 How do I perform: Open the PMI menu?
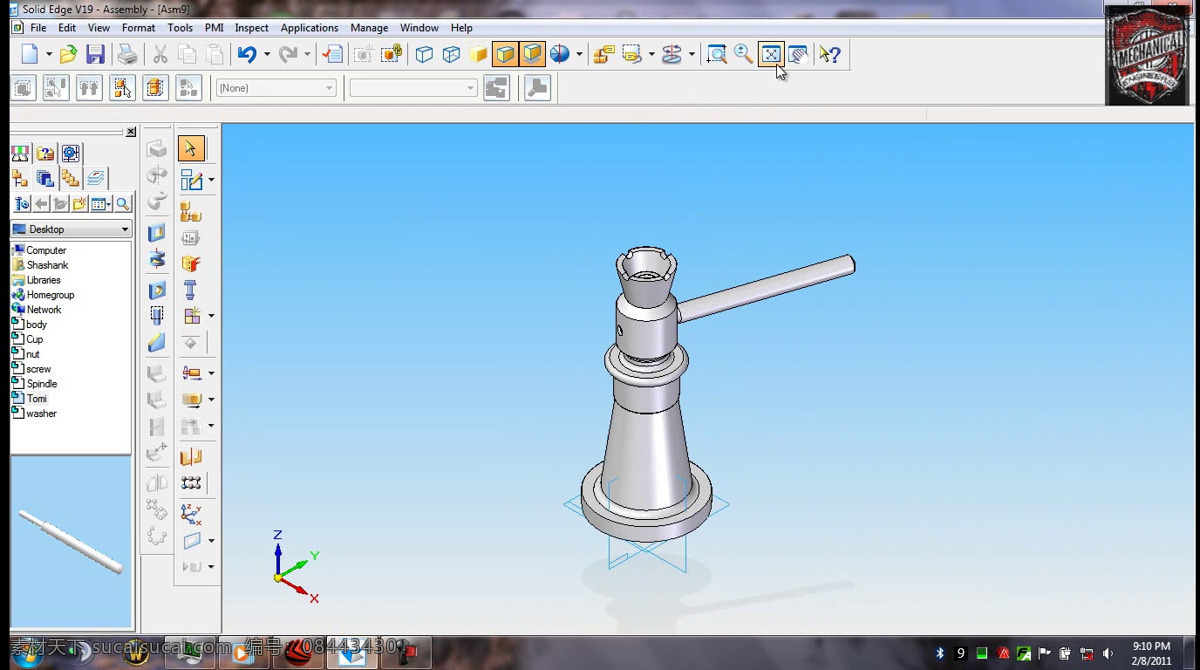pos(214,28)
